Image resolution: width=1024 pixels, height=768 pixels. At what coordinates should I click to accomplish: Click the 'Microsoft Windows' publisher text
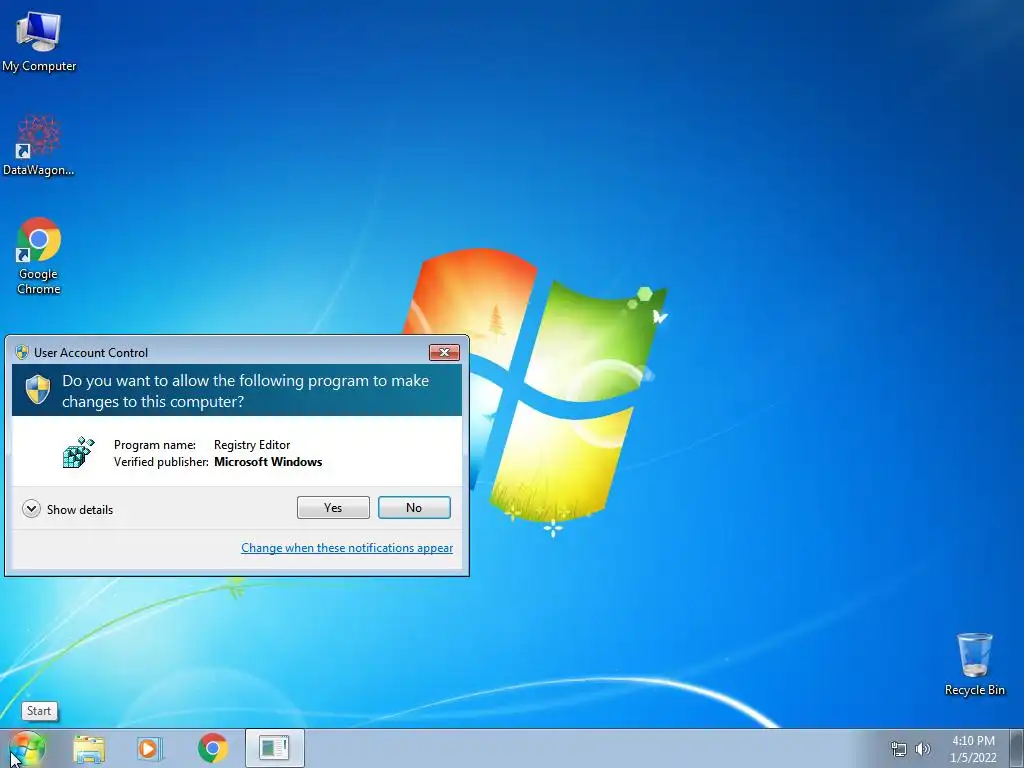268,462
